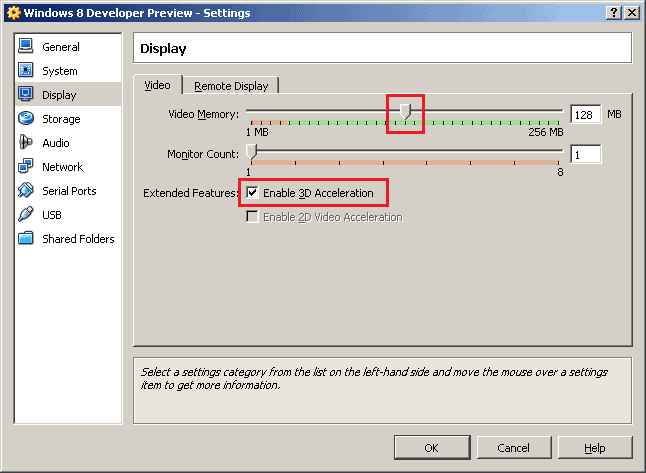Select Network settings category label
The height and width of the screenshot is (473, 646).
pos(62,167)
